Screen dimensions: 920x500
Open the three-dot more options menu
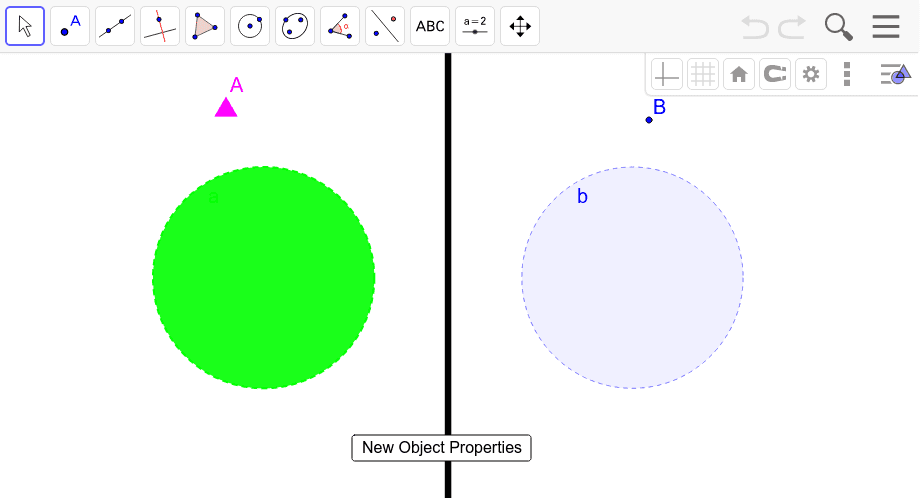[x=847, y=75]
